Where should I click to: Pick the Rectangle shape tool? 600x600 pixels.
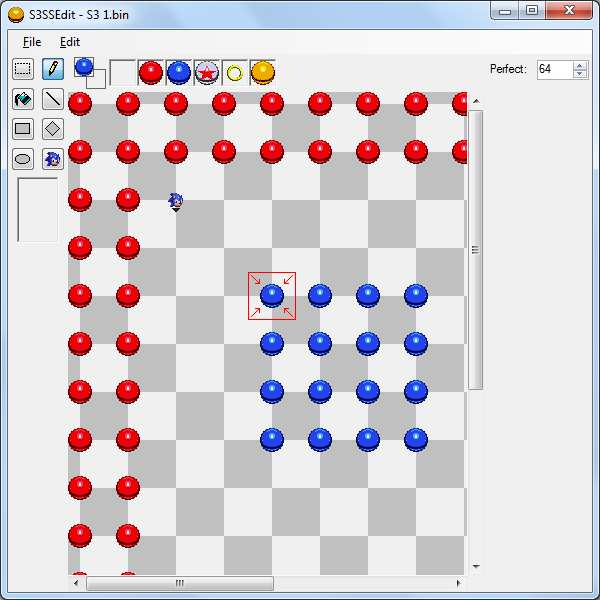[23, 129]
